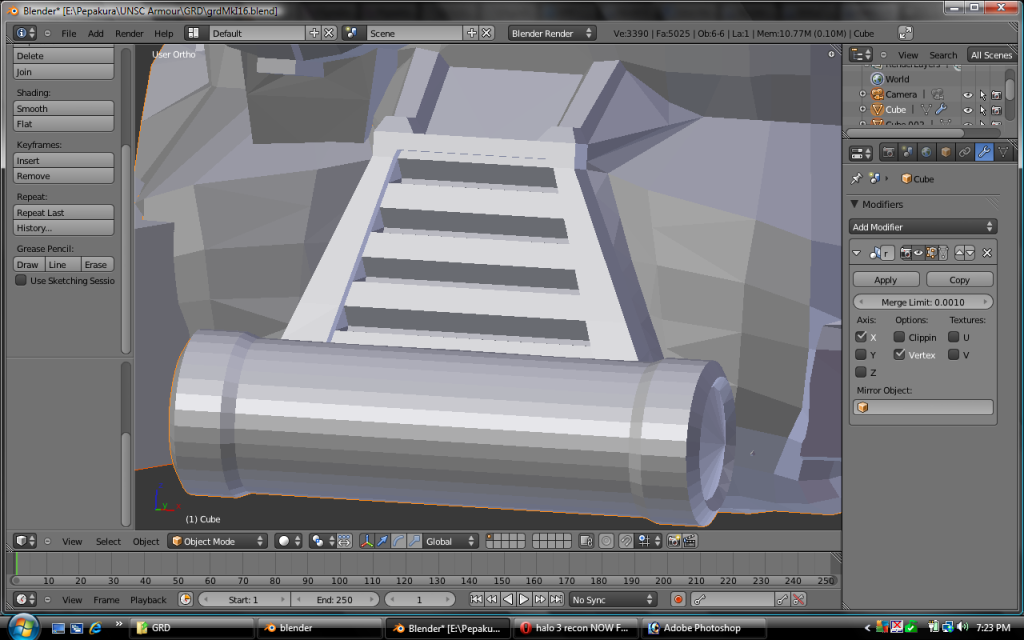This screenshot has width=1024, height=640.
Task: Add a new scene with plus button
Action: click(472, 33)
